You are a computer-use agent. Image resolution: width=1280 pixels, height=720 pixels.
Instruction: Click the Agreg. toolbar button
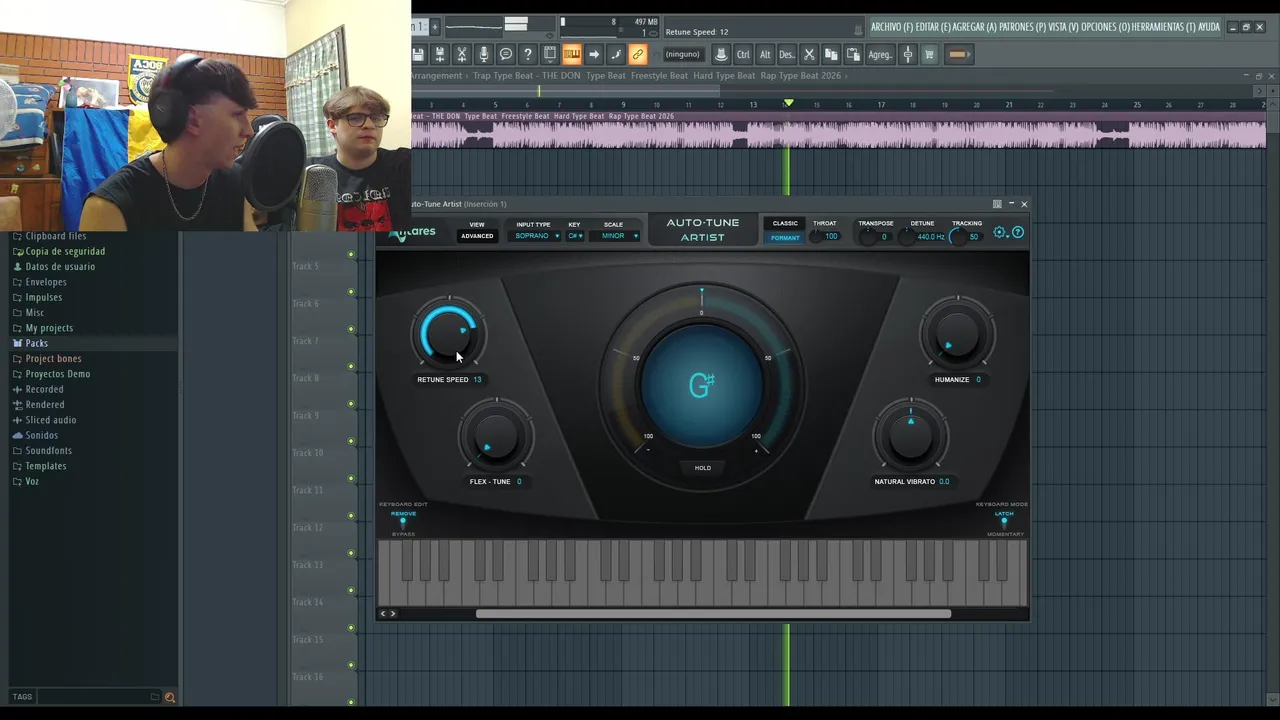click(x=880, y=54)
